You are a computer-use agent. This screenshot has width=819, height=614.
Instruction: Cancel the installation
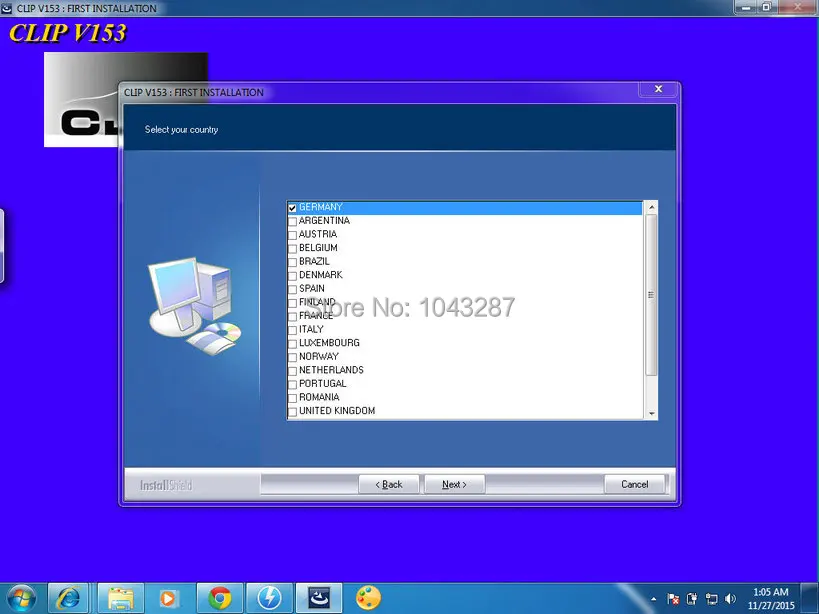[x=635, y=485]
